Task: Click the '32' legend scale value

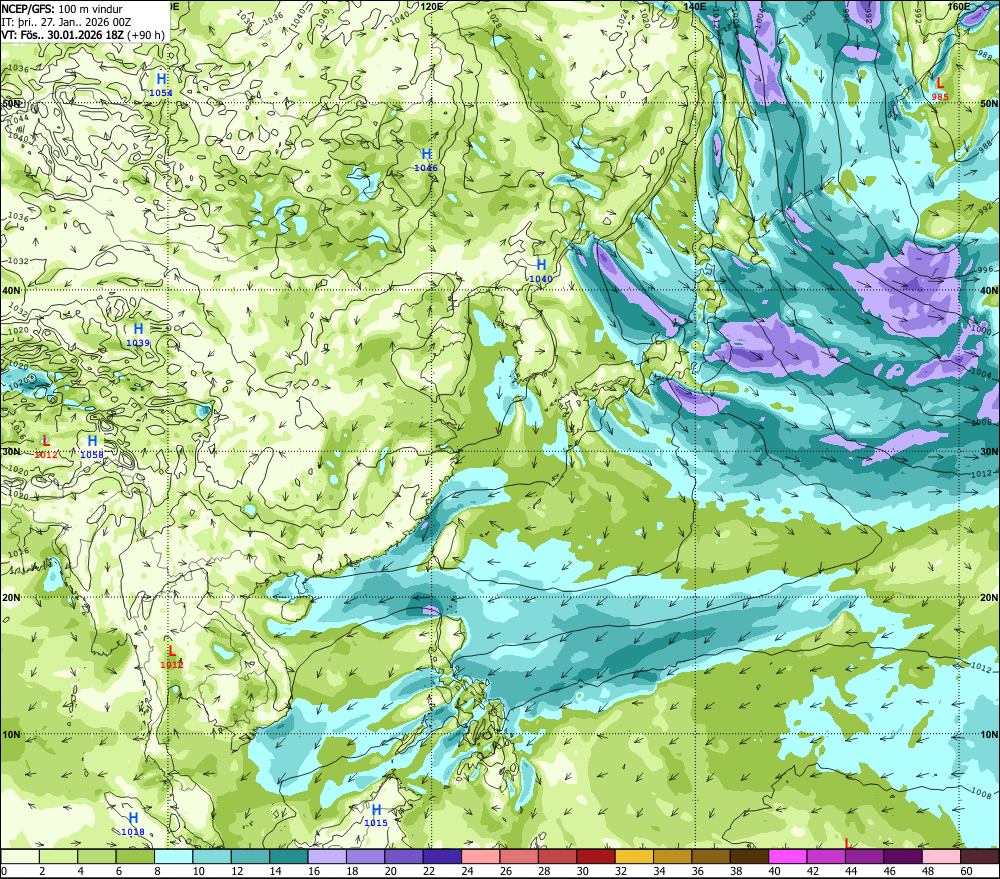Action: 621,871
